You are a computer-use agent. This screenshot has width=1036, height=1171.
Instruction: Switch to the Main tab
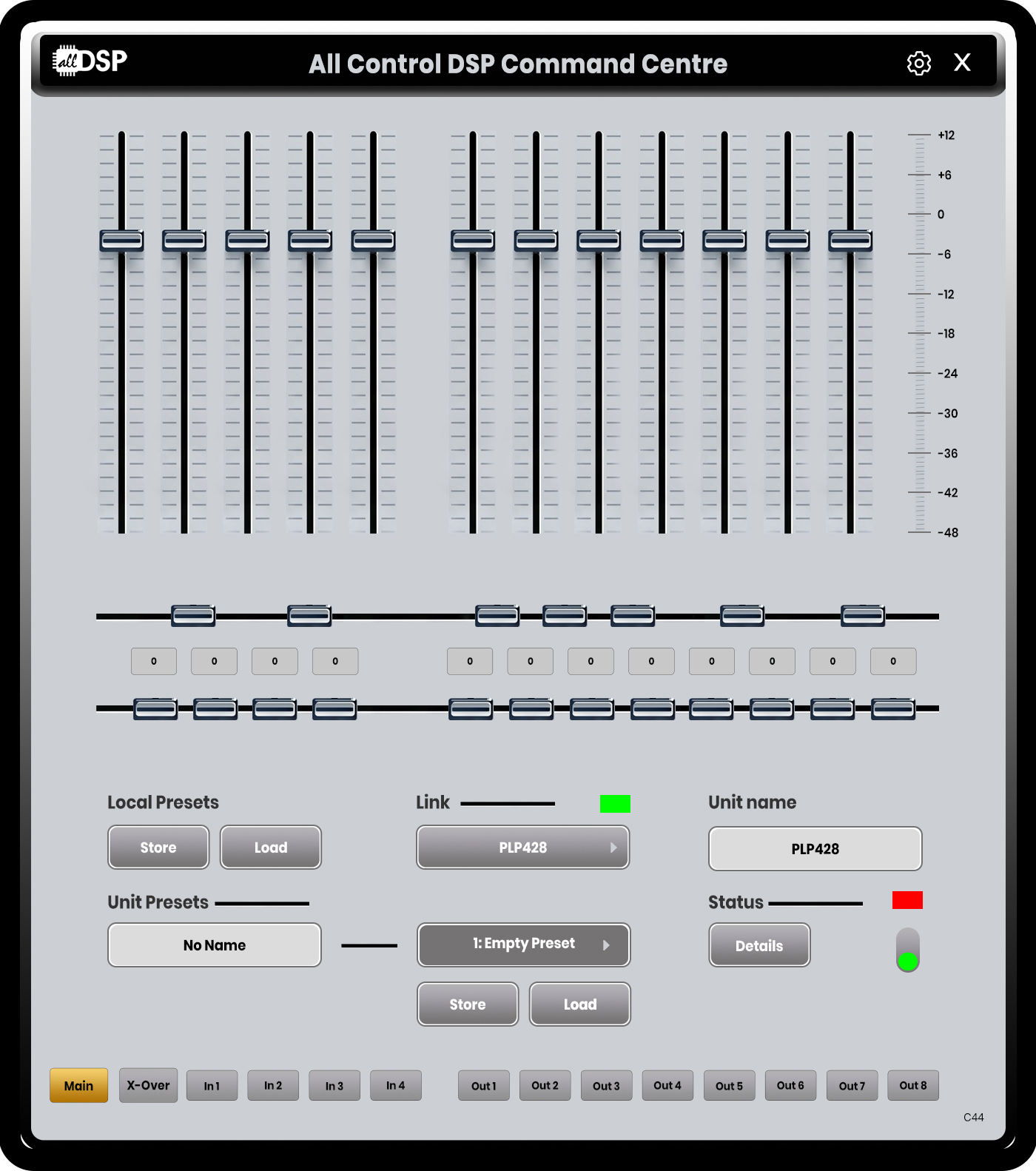[x=79, y=1085]
